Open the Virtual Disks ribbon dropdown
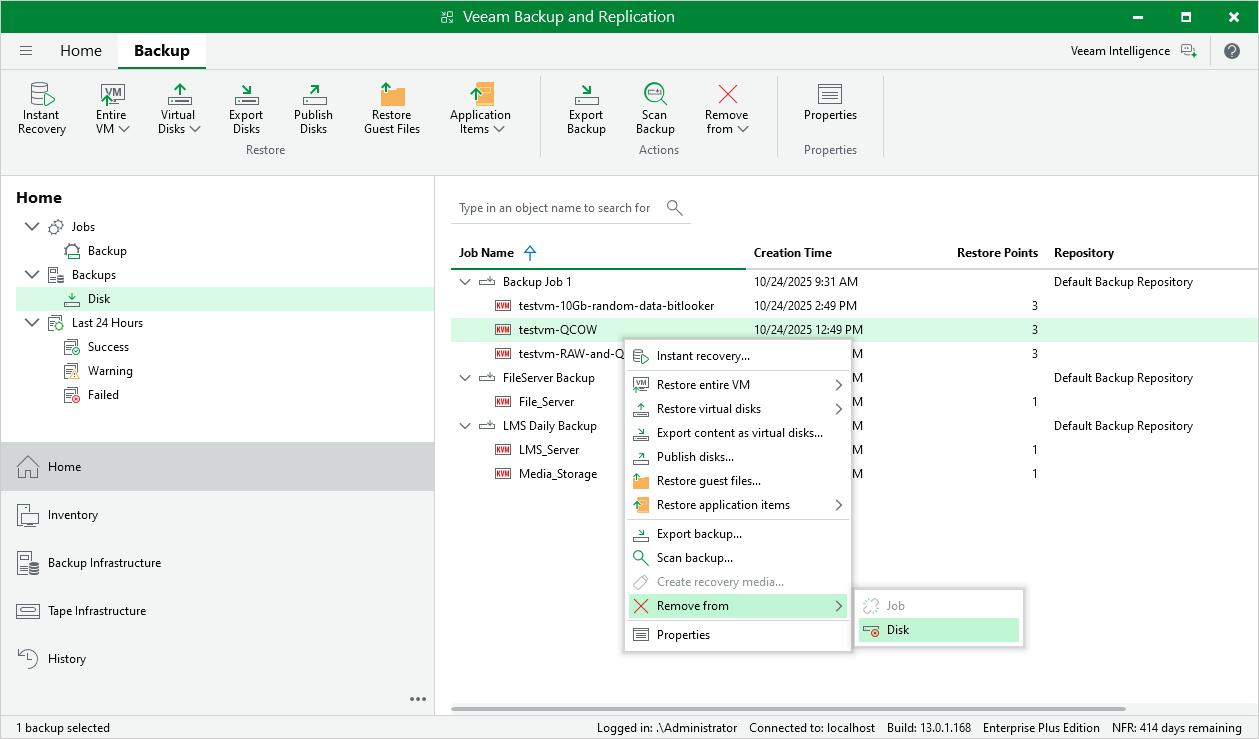1259x739 pixels. coord(180,108)
